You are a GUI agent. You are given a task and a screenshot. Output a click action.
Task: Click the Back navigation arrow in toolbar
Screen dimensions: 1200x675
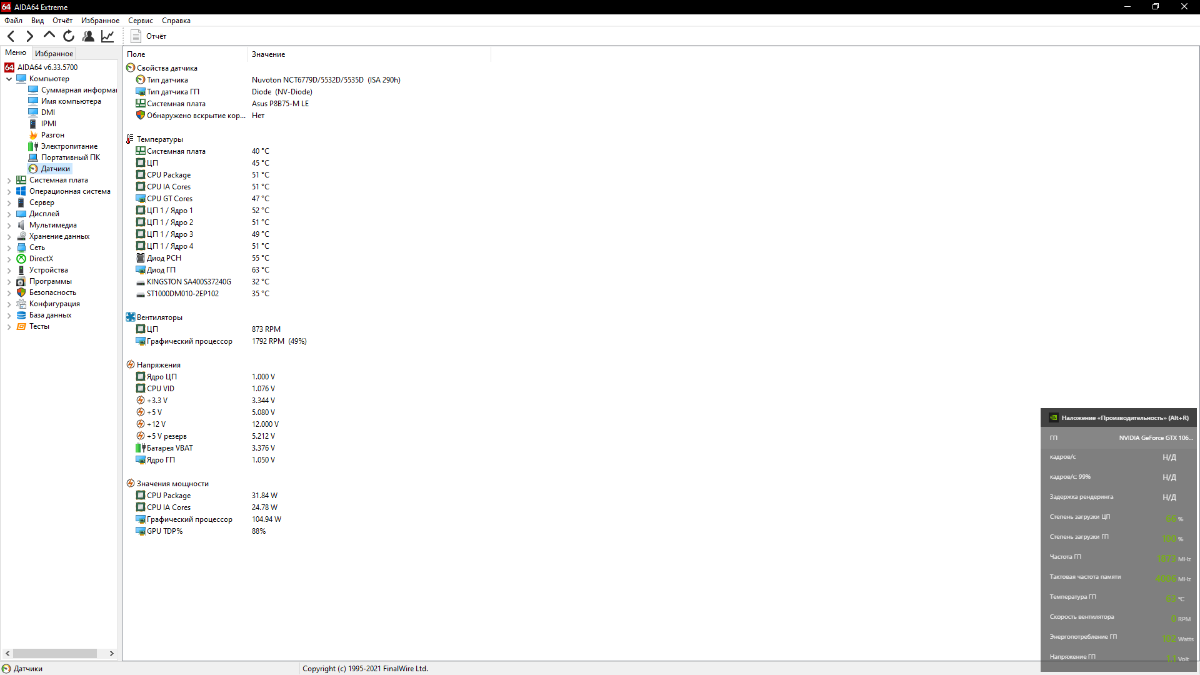point(11,36)
